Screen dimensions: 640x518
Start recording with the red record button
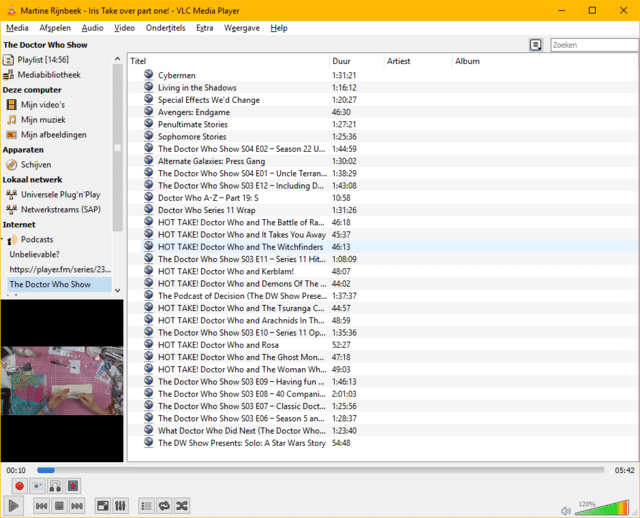[x=19, y=486]
